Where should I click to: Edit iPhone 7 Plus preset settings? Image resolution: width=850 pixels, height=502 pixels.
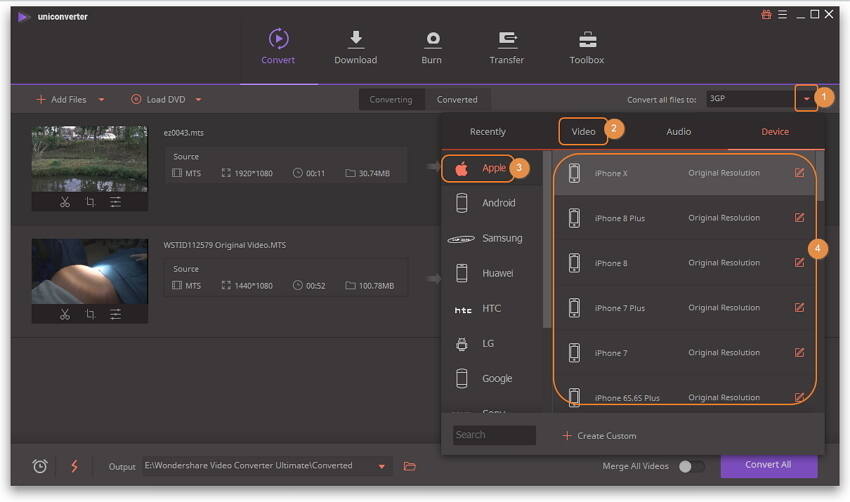(x=799, y=308)
